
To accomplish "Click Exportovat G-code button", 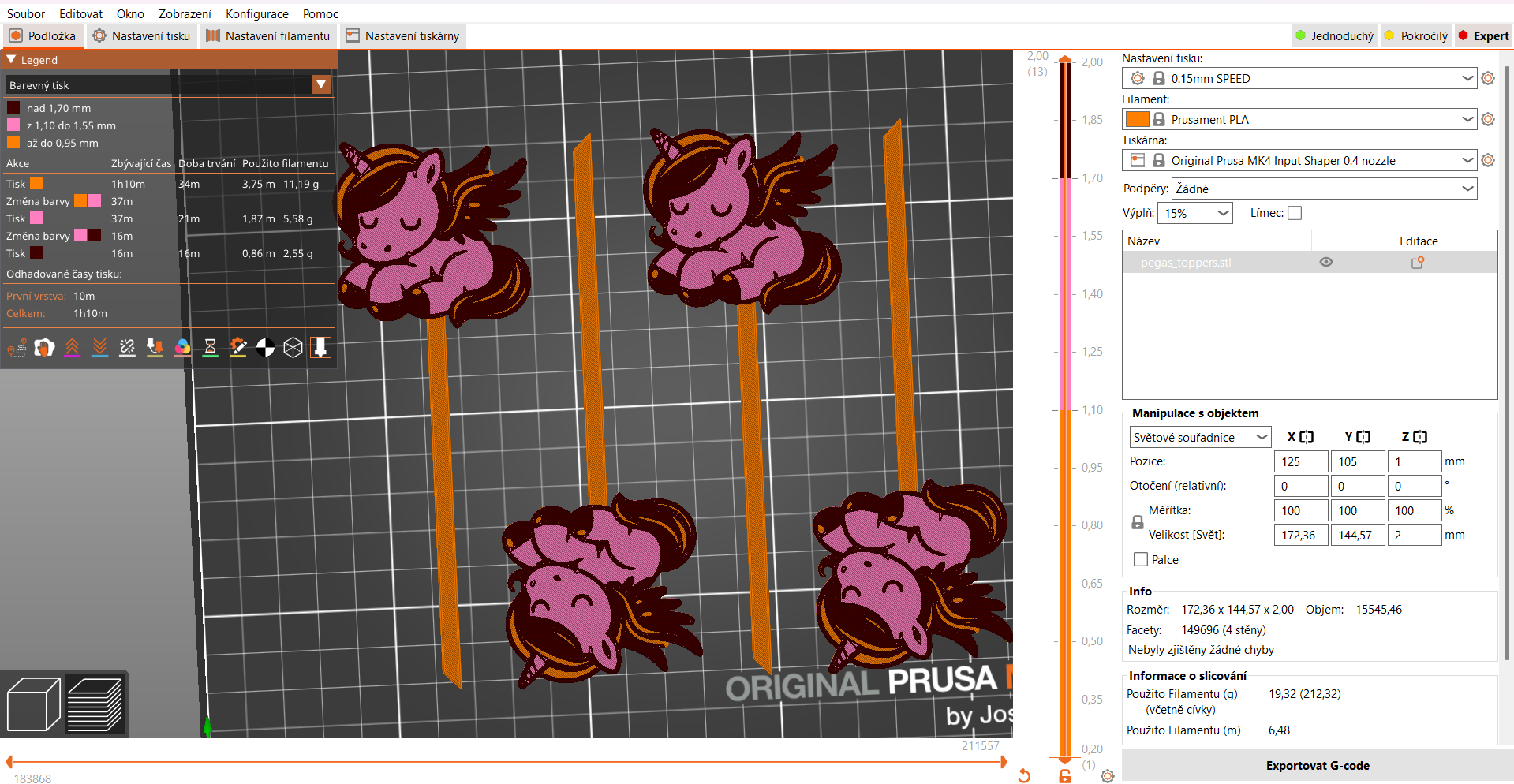I will pos(1318,766).
